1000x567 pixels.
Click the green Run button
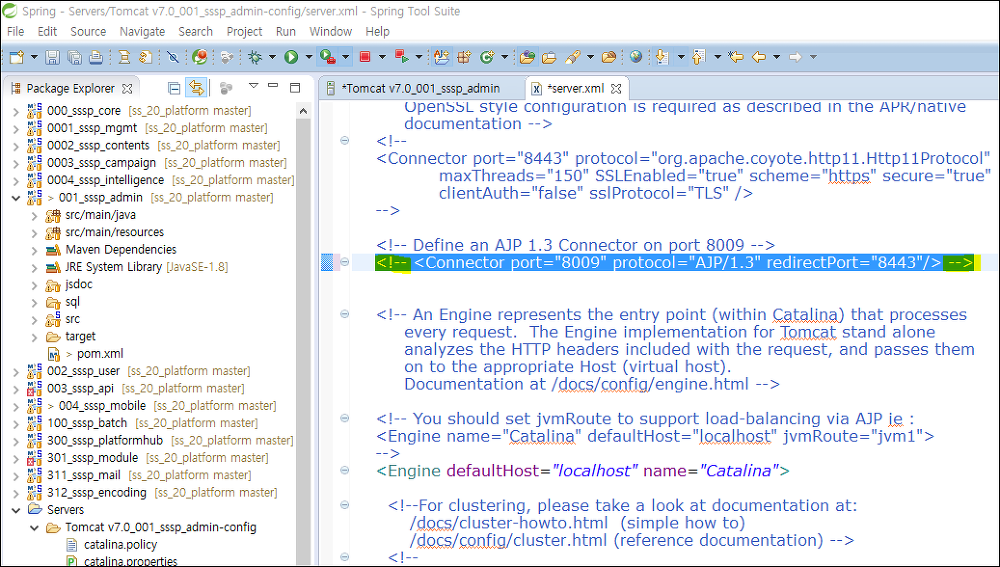[x=291, y=57]
